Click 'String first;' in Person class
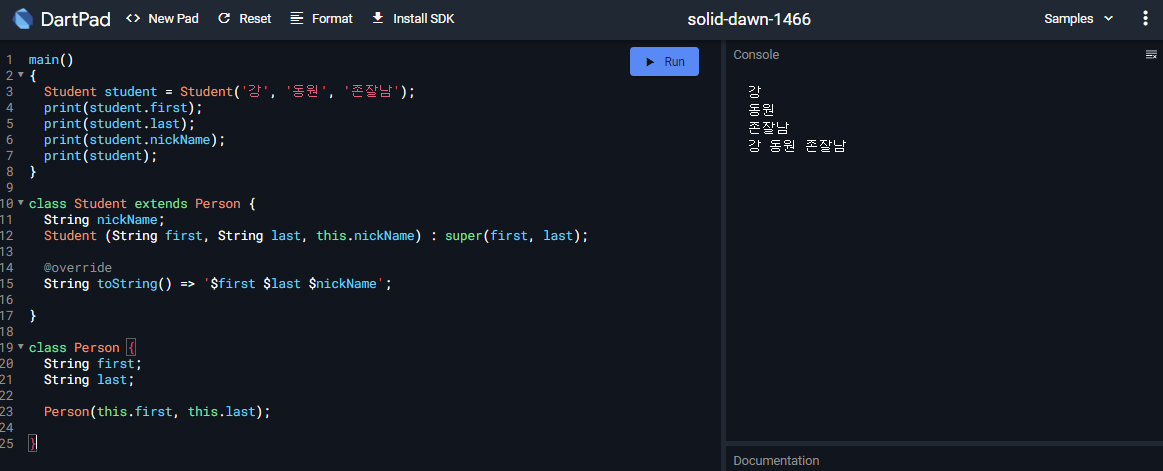This screenshot has width=1163, height=471. coord(93,363)
